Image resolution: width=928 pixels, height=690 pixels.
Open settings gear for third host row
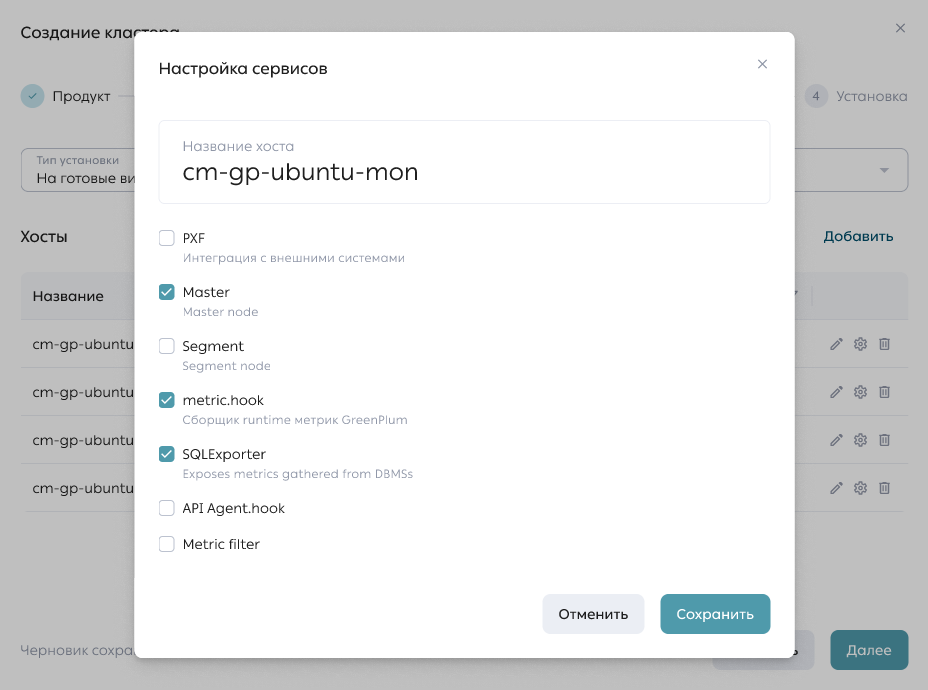861,440
